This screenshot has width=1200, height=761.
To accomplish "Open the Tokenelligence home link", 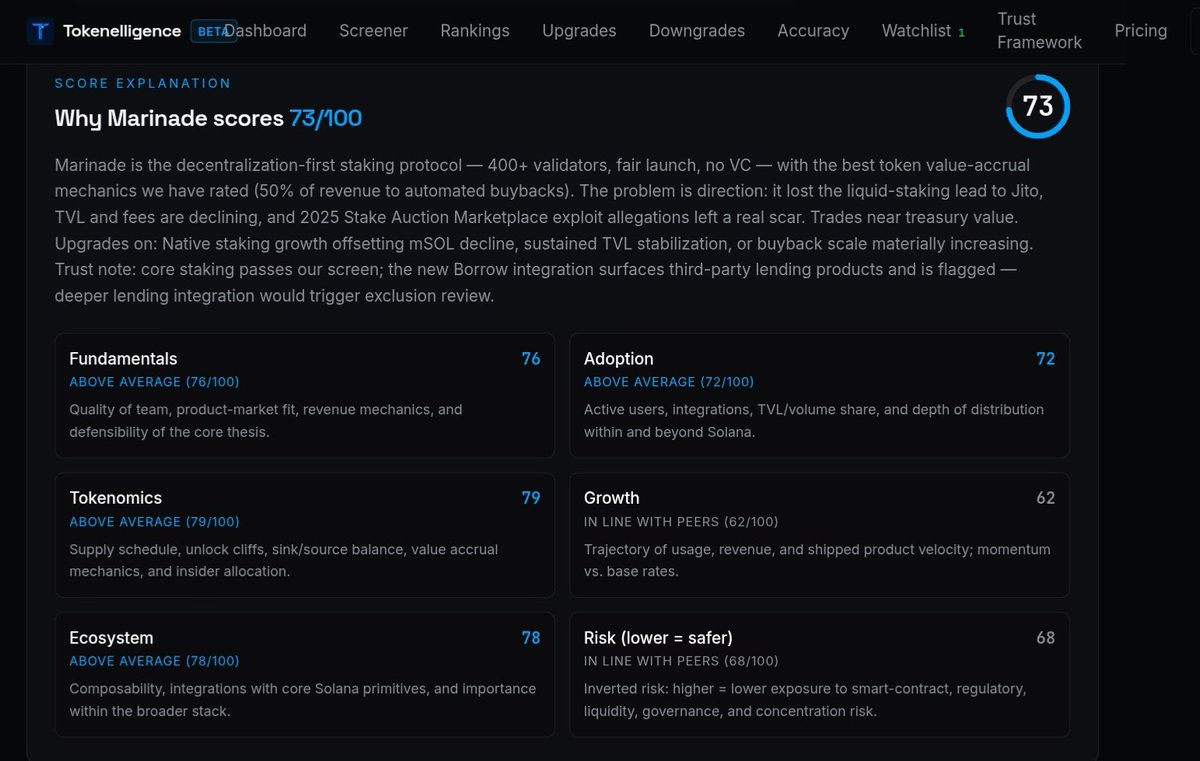I will tap(122, 31).
